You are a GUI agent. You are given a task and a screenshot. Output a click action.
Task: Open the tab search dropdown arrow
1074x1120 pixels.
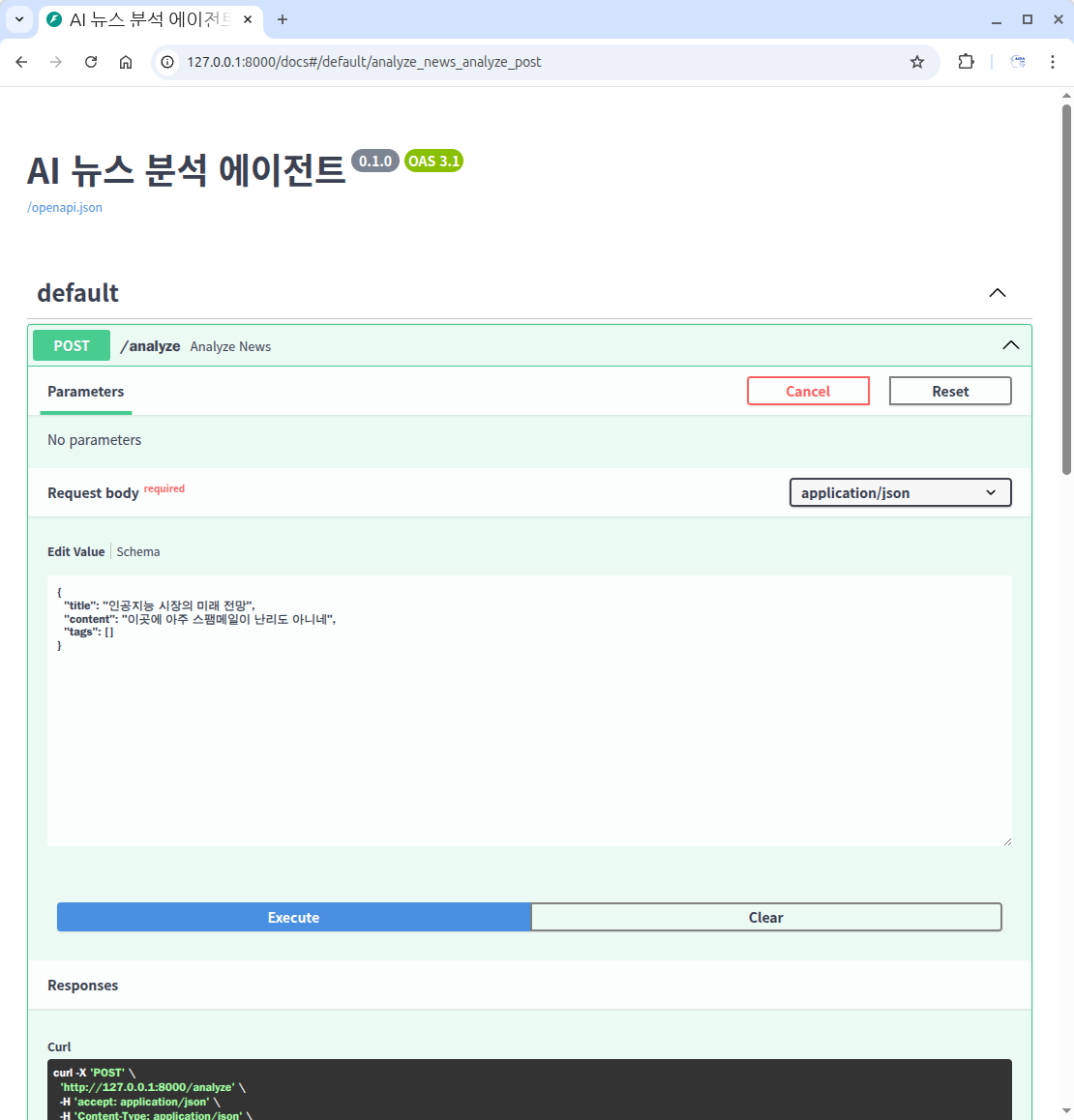[x=18, y=19]
